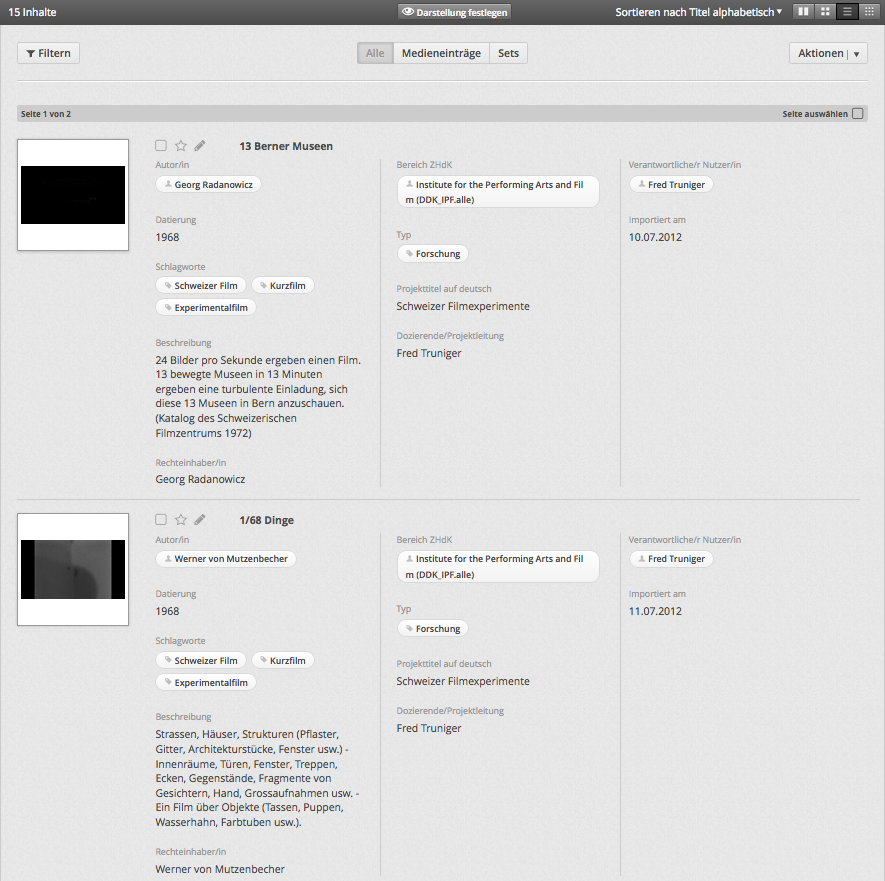Open the 13 Berner Museen title link
The height and width of the screenshot is (881, 885).
(286, 146)
